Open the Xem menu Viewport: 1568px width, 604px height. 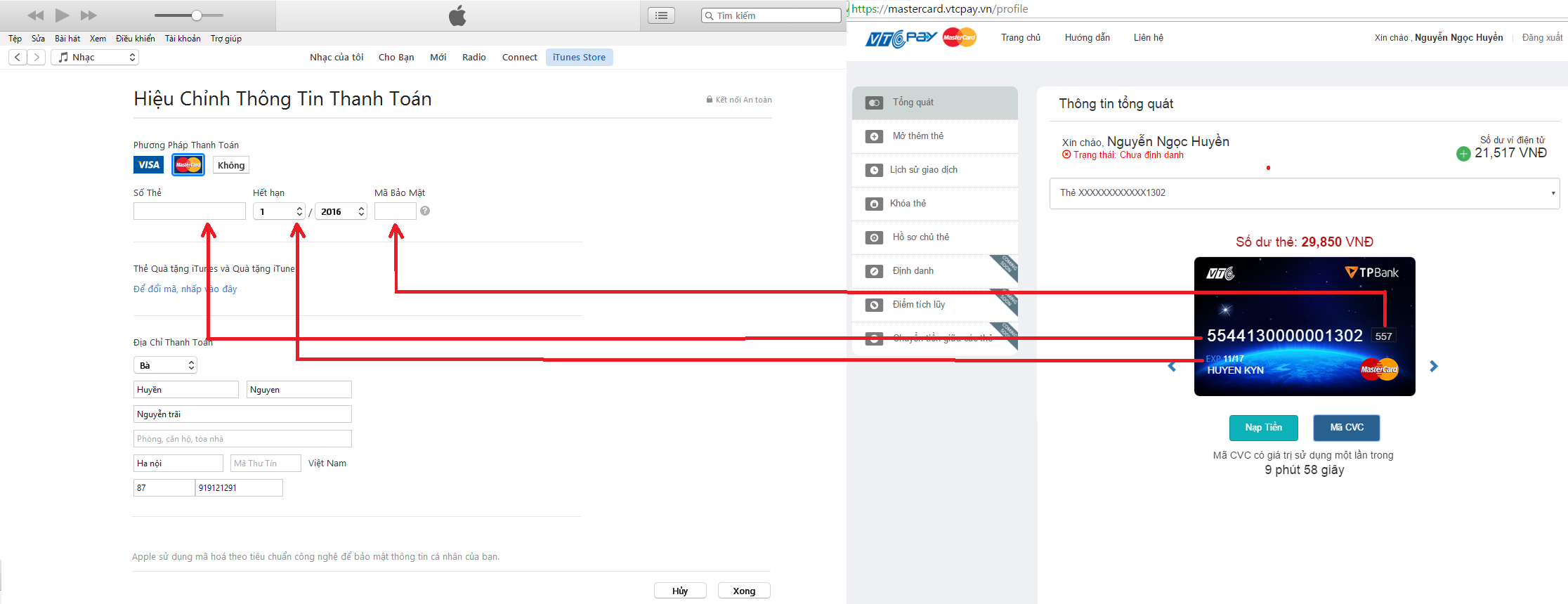pyautogui.click(x=98, y=39)
